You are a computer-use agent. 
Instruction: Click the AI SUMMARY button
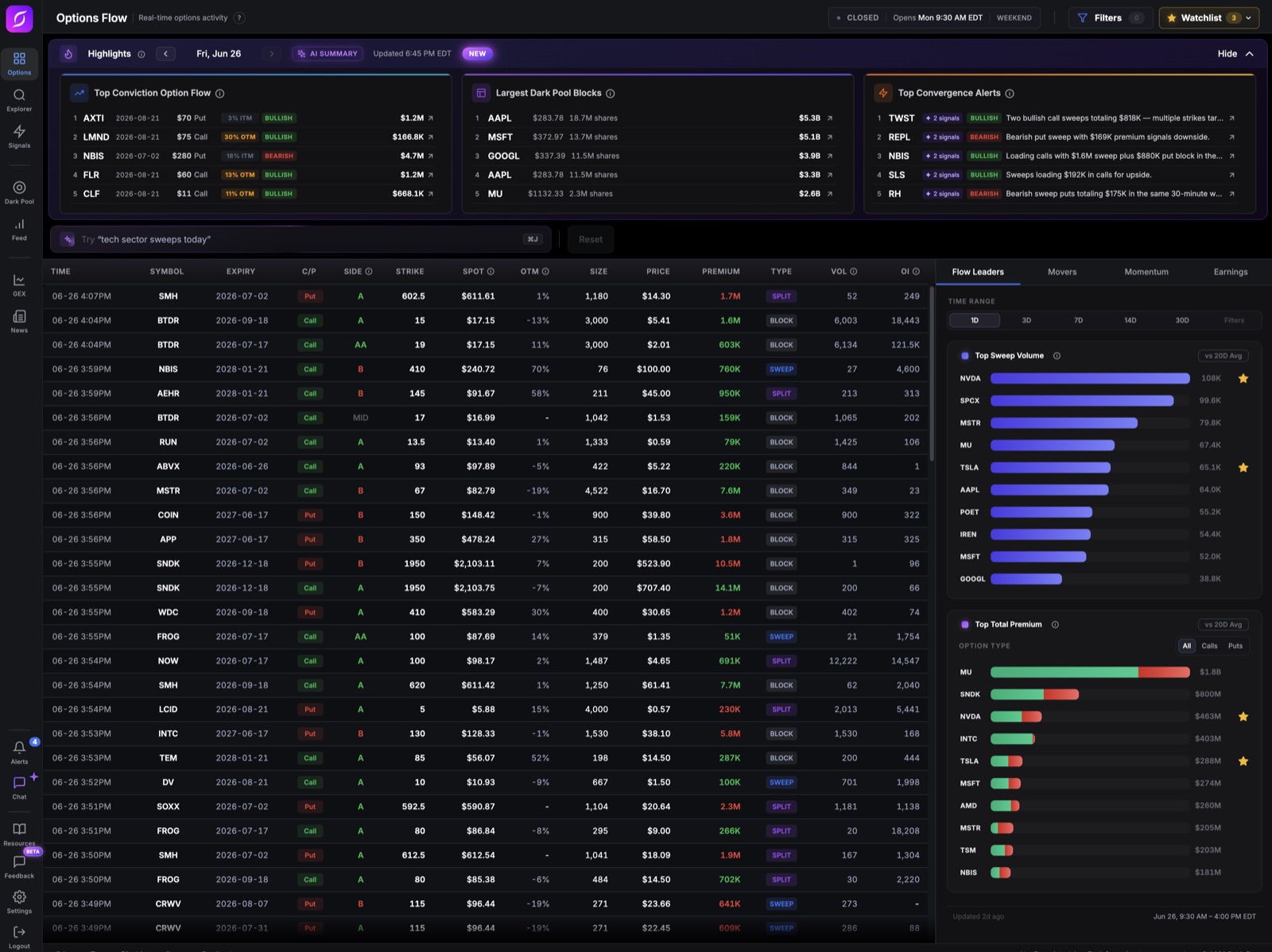[328, 54]
